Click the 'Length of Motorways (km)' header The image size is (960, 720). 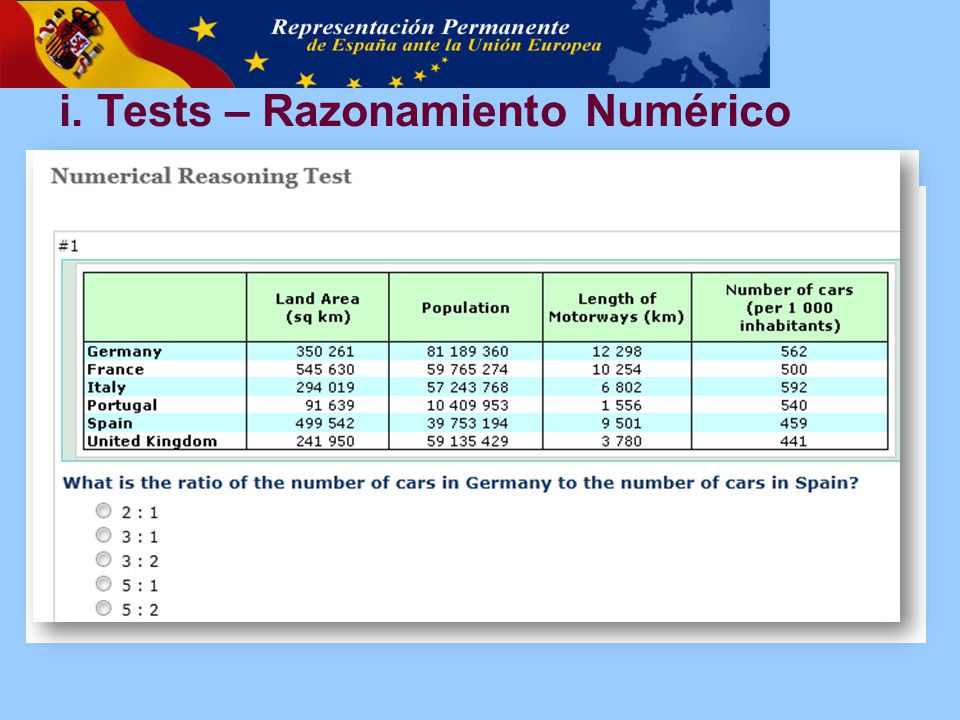pos(617,307)
